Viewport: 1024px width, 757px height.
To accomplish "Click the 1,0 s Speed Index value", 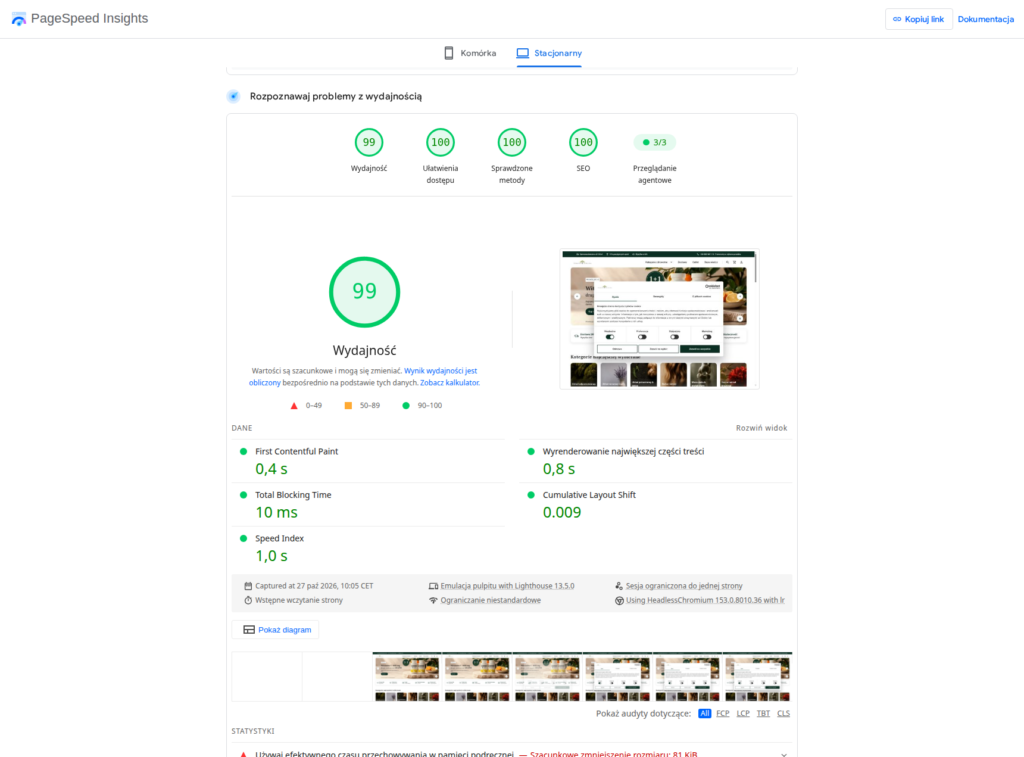I will [271, 556].
